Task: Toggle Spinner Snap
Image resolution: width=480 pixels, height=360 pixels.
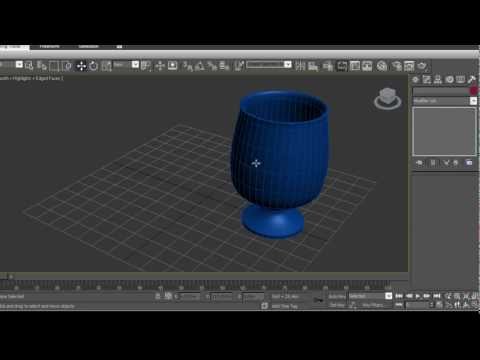Action: [224, 66]
